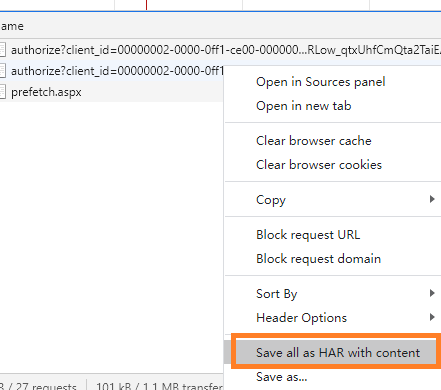Choose Open in Sources panel
441x390 pixels.
[320, 82]
